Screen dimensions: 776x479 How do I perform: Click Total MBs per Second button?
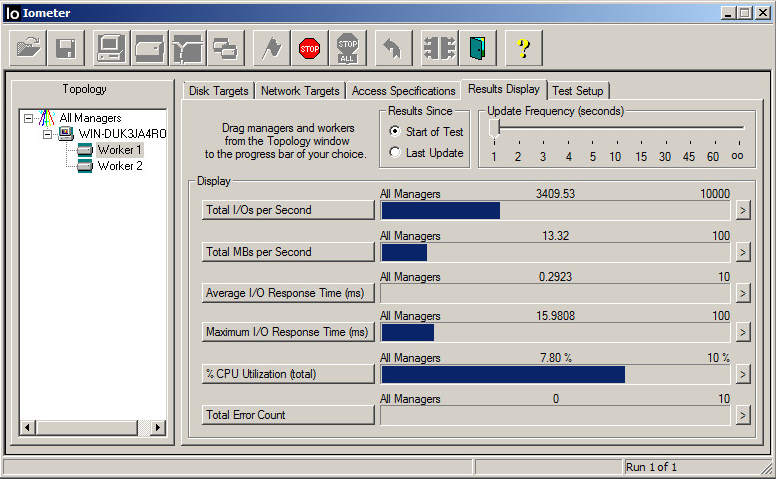(288, 252)
